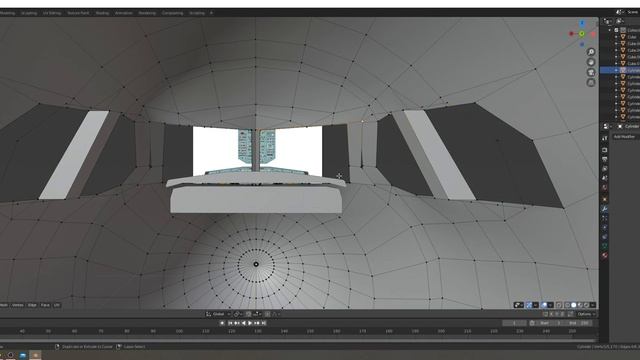The height and width of the screenshot is (360, 640).
Task: Open the Vertex menu
Action: [x=18, y=305]
